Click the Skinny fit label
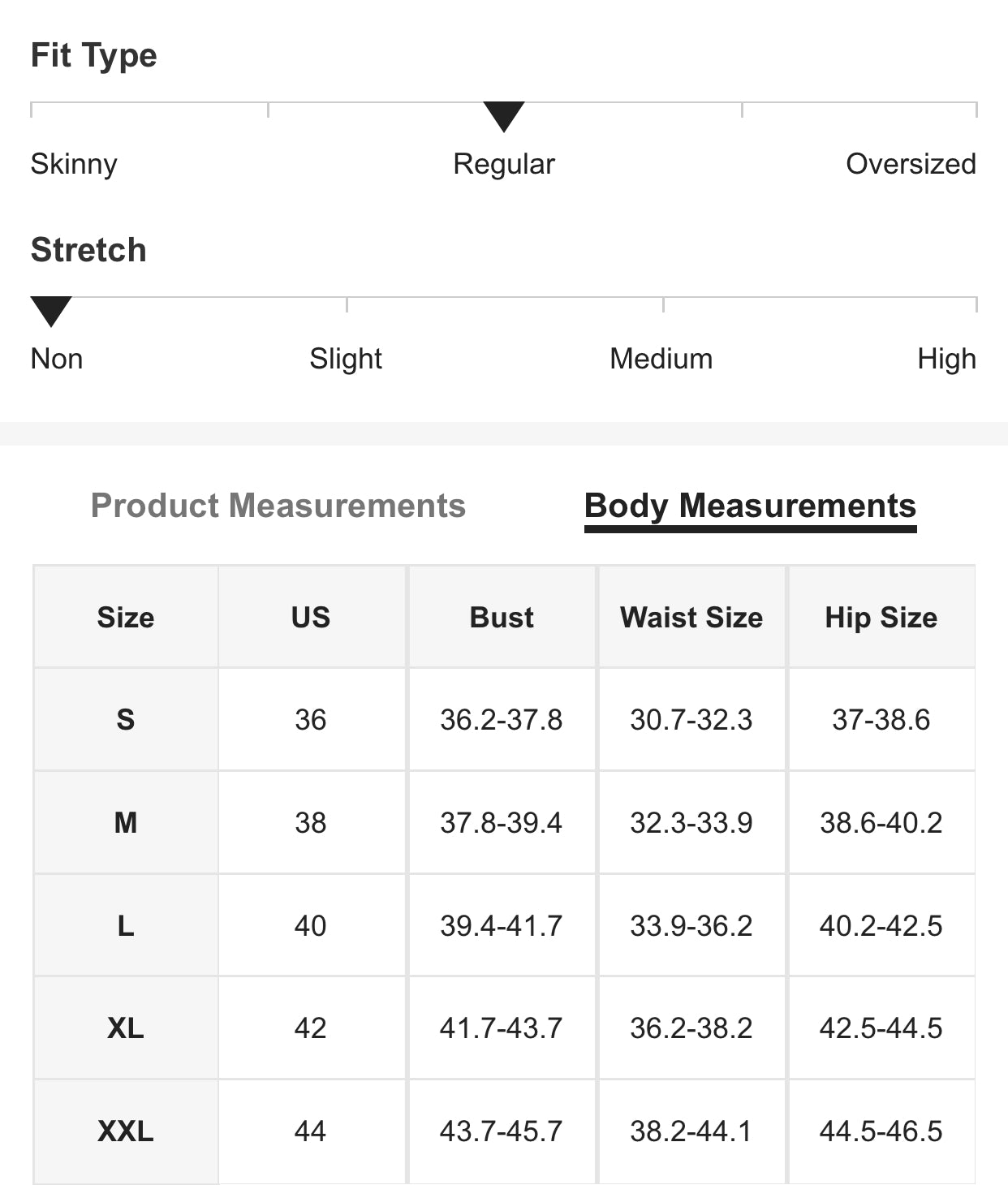 pos(74,164)
